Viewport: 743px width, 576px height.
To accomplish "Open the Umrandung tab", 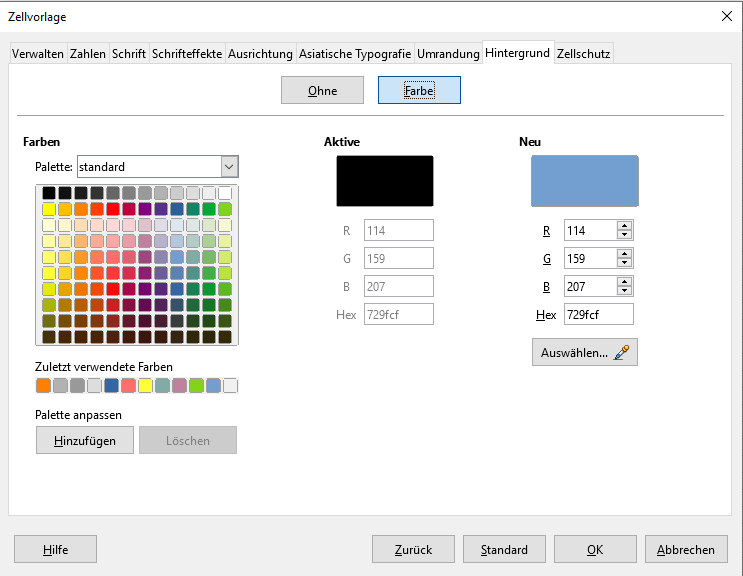I will [x=448, y=54].
